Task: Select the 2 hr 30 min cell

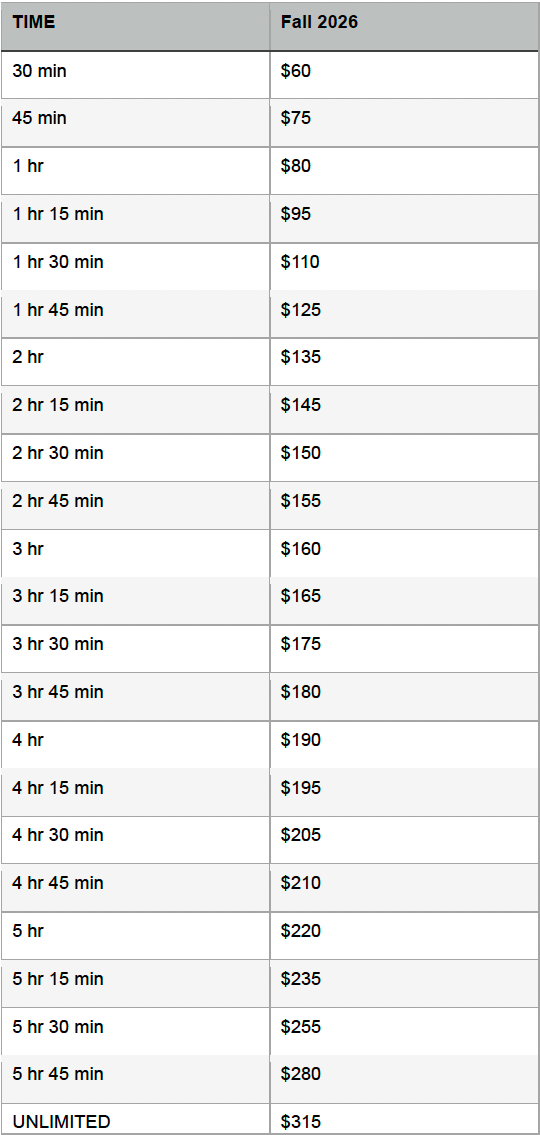Action: tap(135, 457)
